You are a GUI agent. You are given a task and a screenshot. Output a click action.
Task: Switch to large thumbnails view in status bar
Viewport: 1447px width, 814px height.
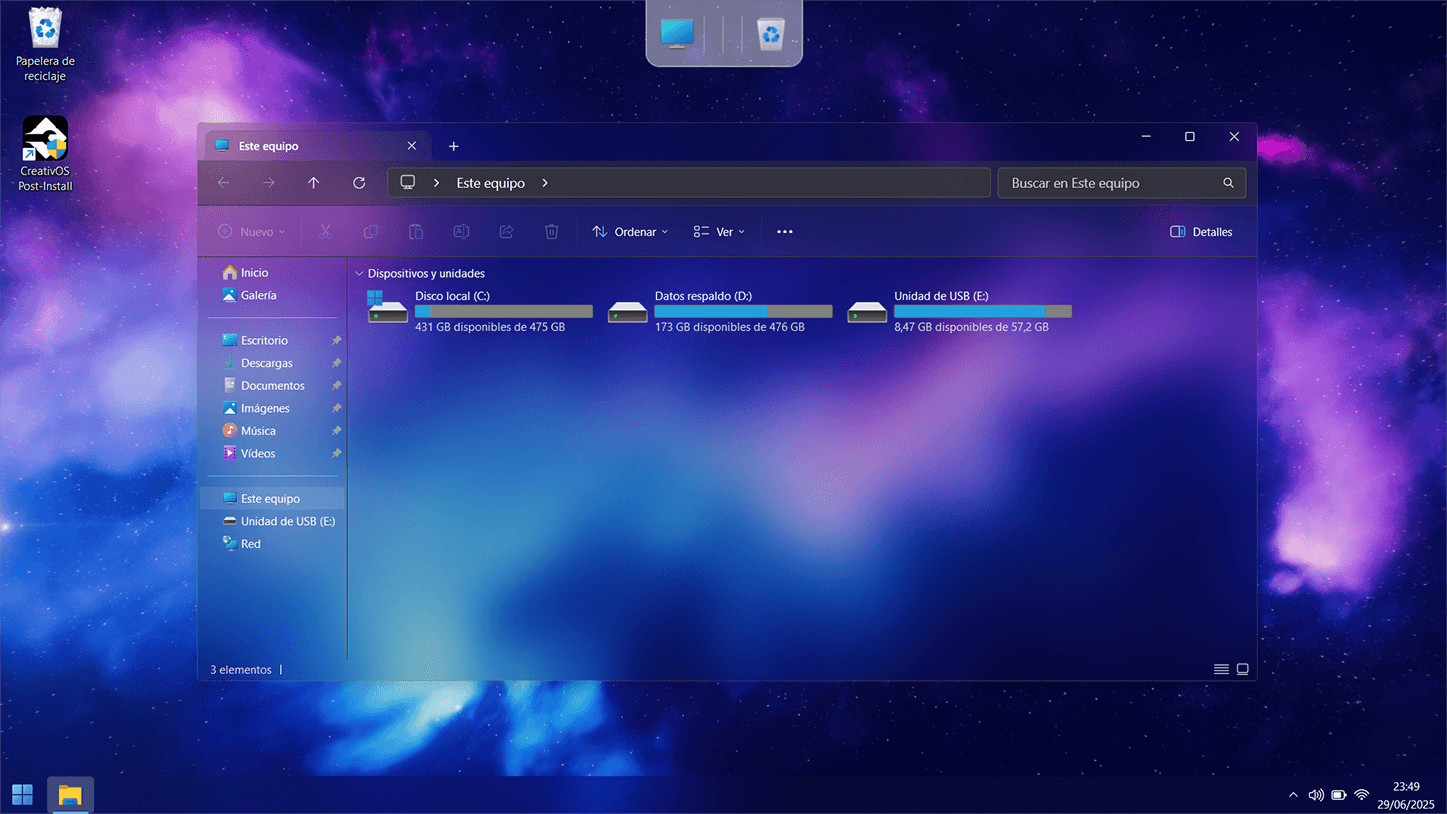tap(1243, 669)
